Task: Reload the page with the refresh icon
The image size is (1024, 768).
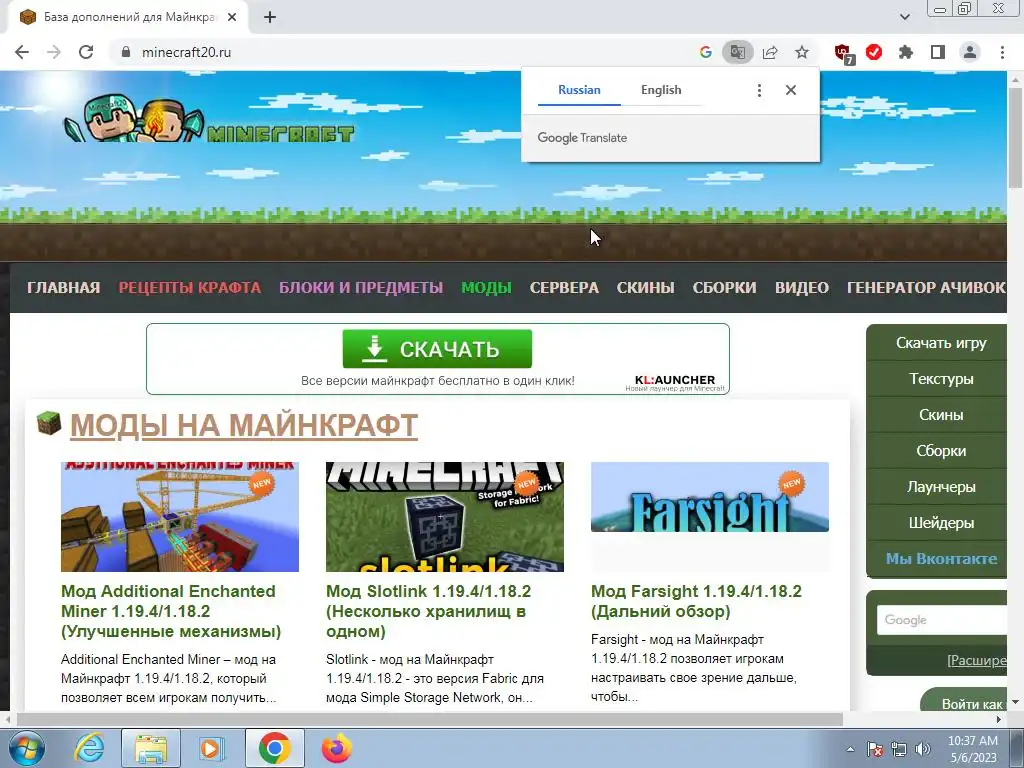Action: [x=86, y=52]
